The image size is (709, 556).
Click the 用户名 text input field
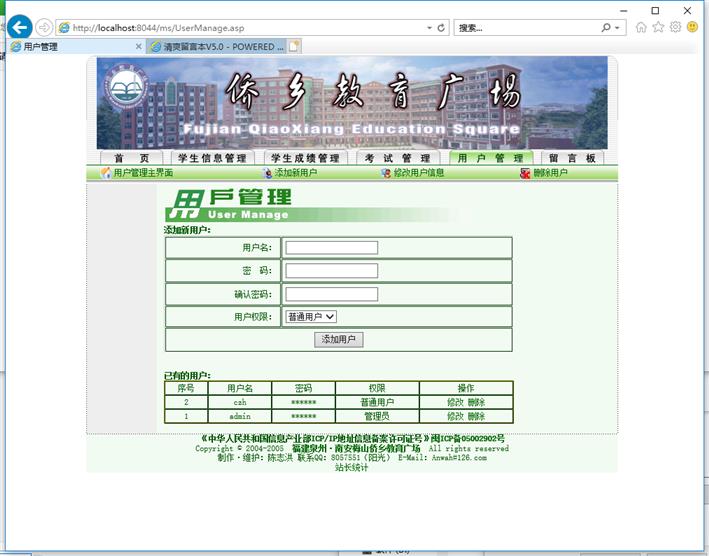click(331, 247)
